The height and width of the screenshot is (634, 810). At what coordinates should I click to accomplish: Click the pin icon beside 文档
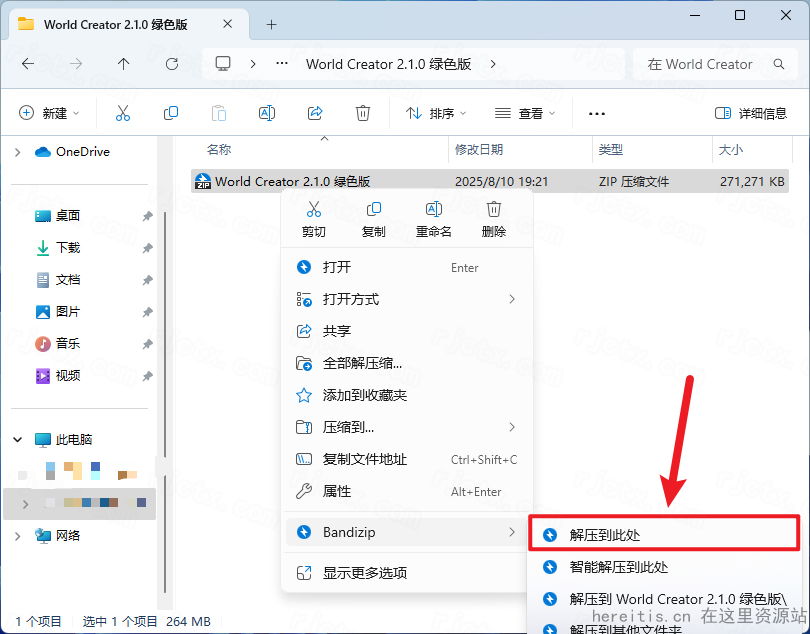(148, 280)
